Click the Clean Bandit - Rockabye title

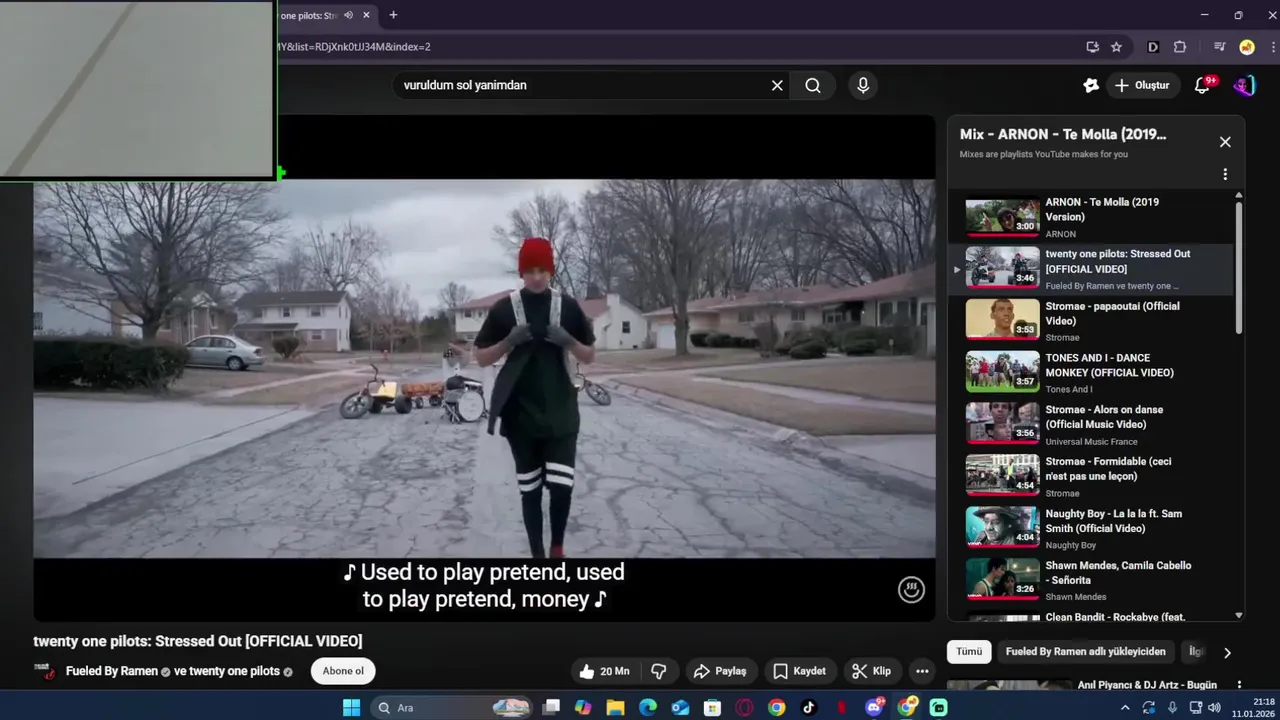click(x=1115, y=617)
